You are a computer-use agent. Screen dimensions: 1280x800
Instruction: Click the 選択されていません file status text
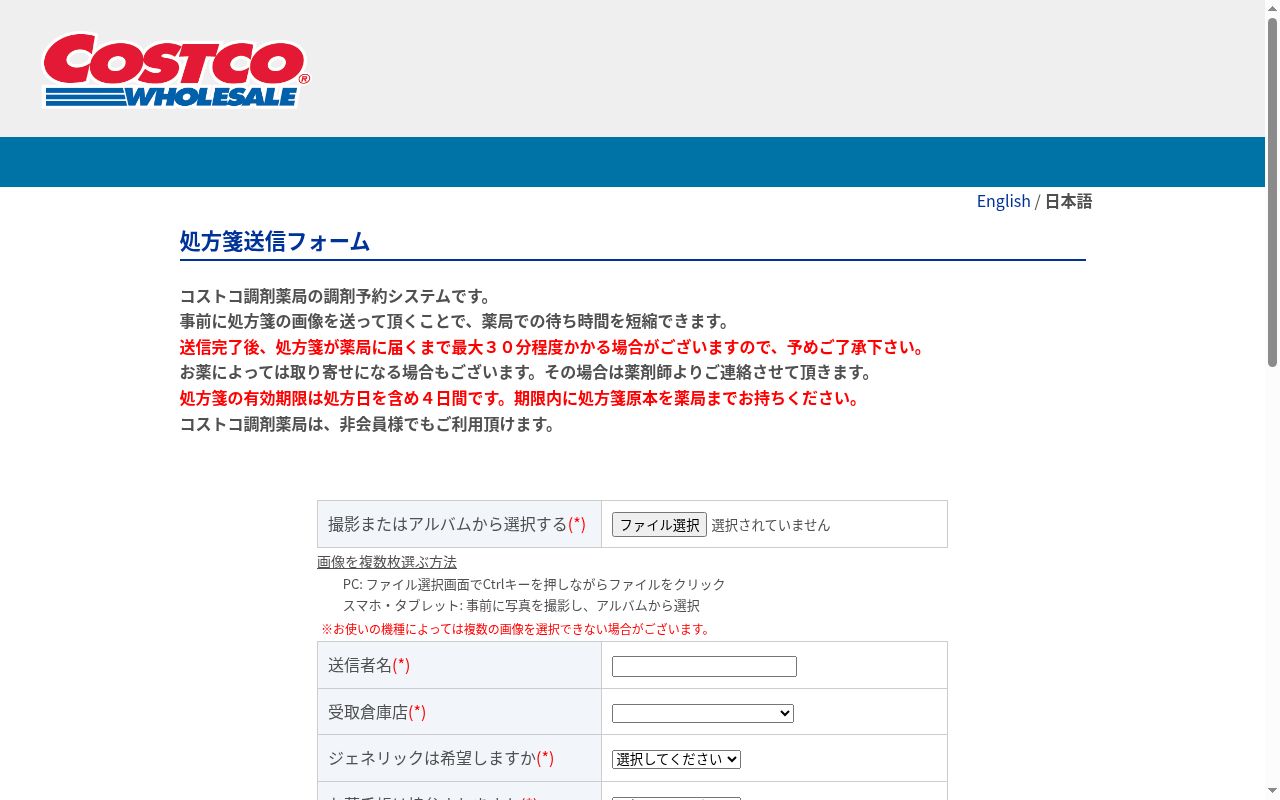[x=770, y=525]
